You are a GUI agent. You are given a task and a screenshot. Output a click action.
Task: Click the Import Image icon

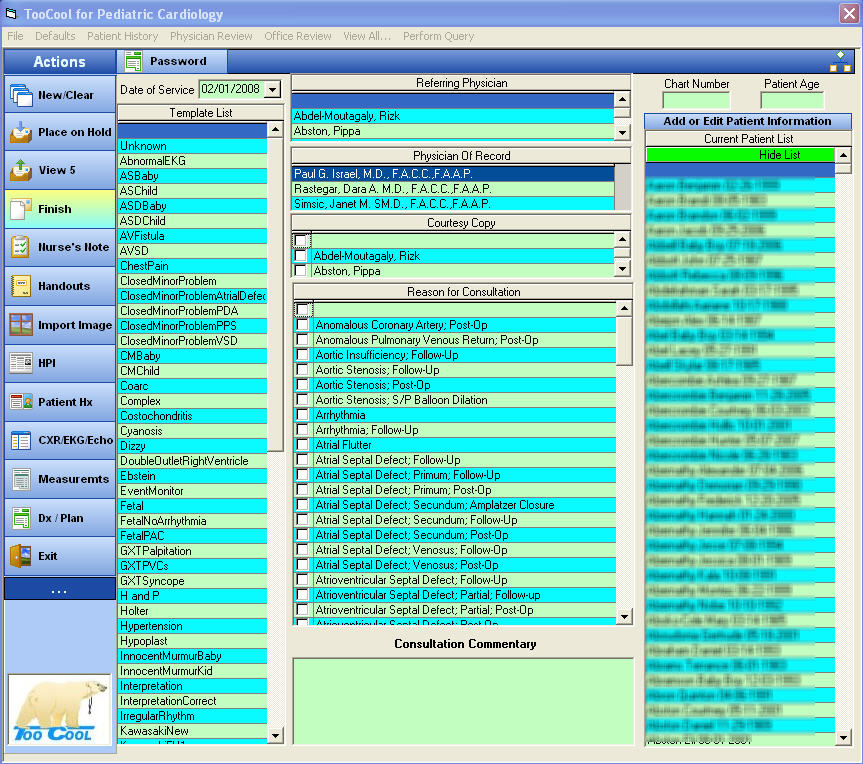coord(21,325)
